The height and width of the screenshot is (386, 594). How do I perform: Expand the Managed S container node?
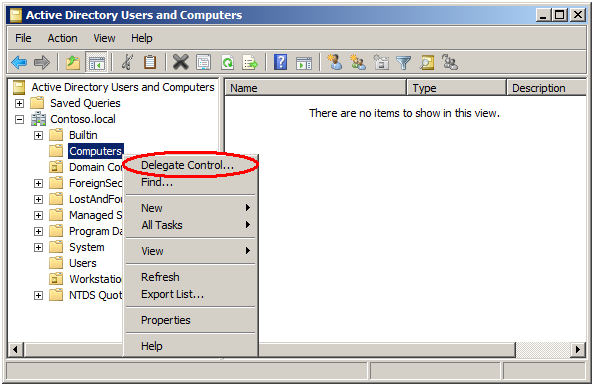[38, 215]
